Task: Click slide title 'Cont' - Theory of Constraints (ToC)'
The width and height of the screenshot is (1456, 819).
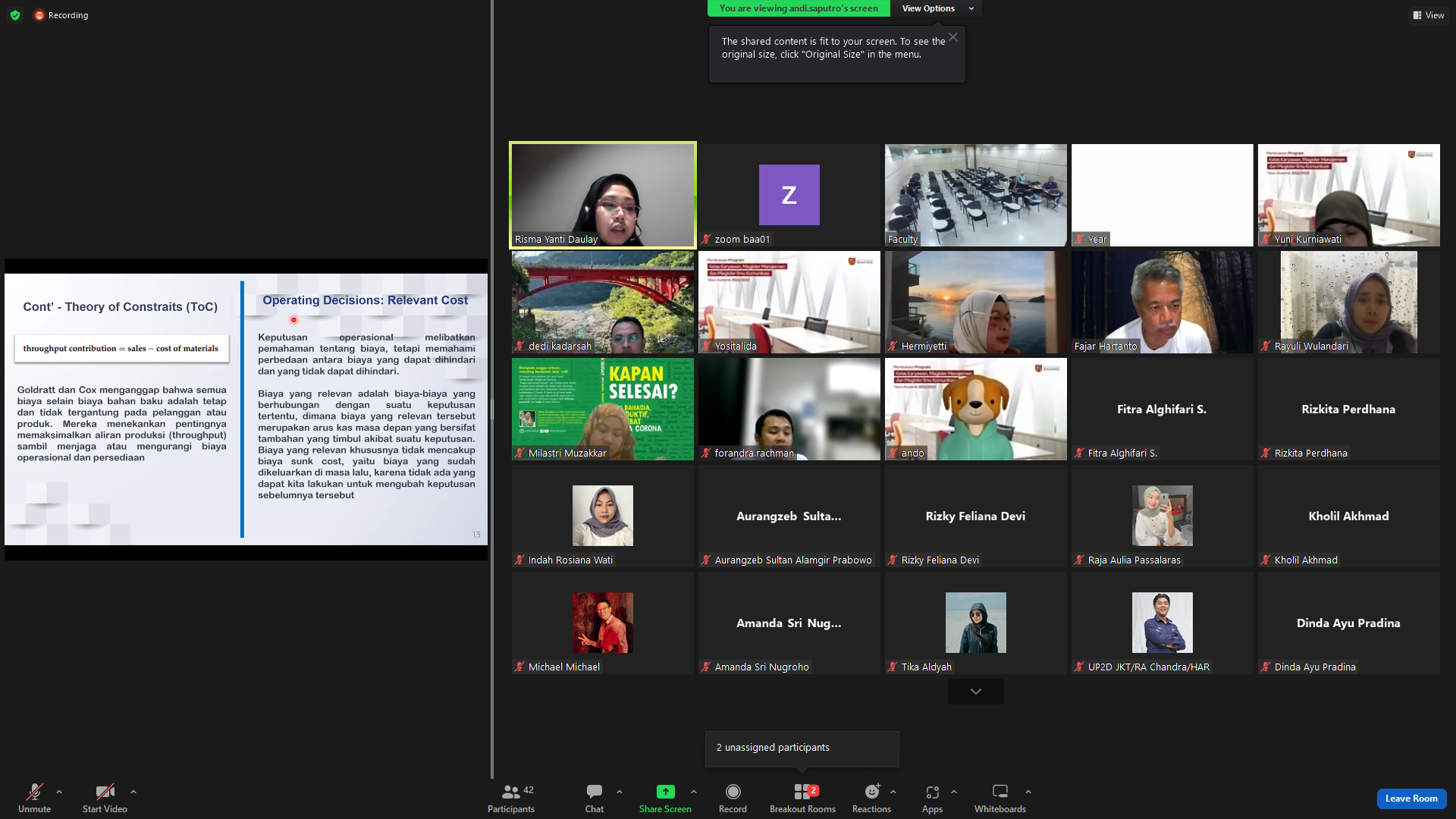Action: click(x=120, y=307)
